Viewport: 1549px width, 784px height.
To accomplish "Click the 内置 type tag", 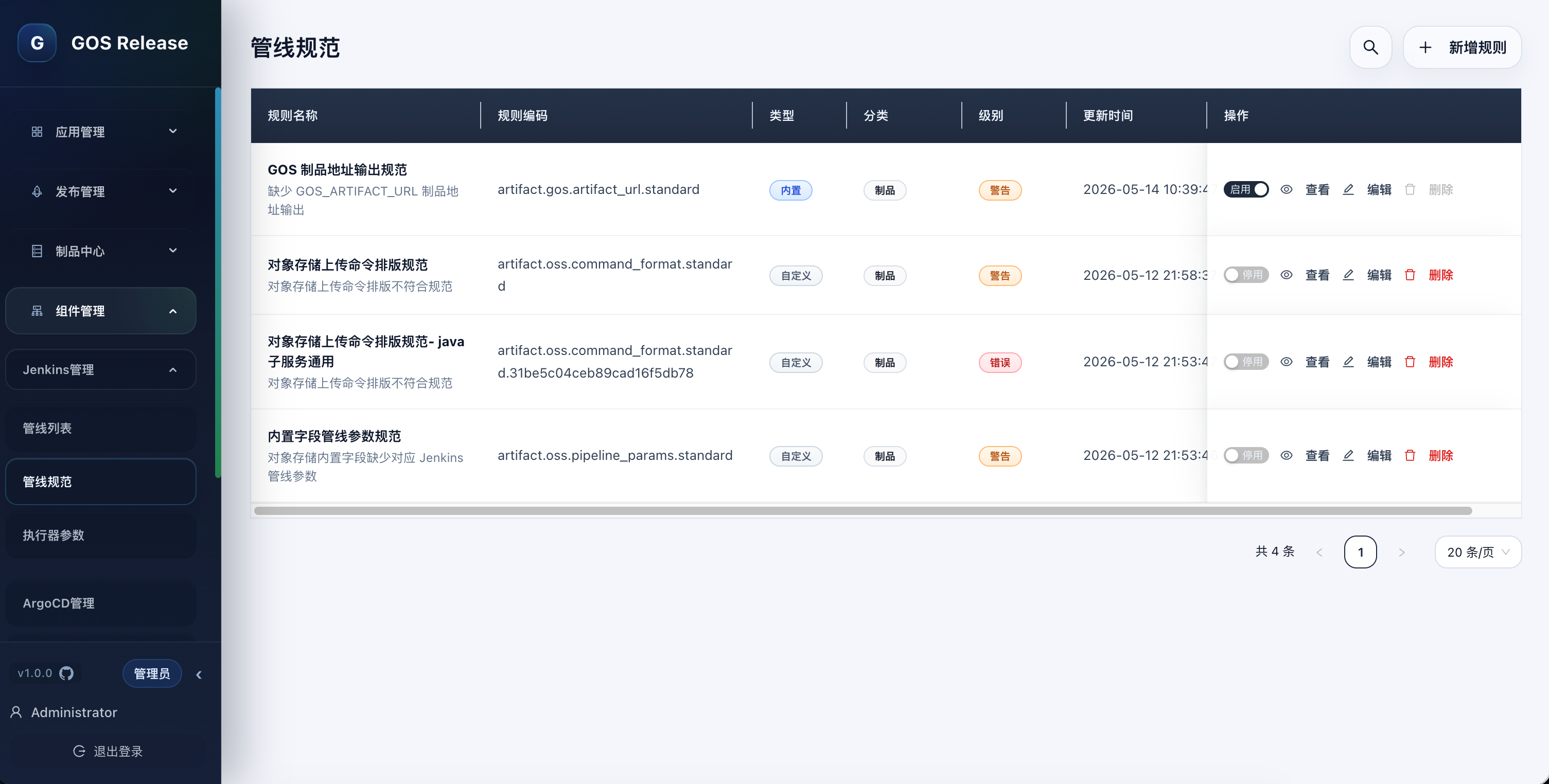I will [x=791, y=190].
